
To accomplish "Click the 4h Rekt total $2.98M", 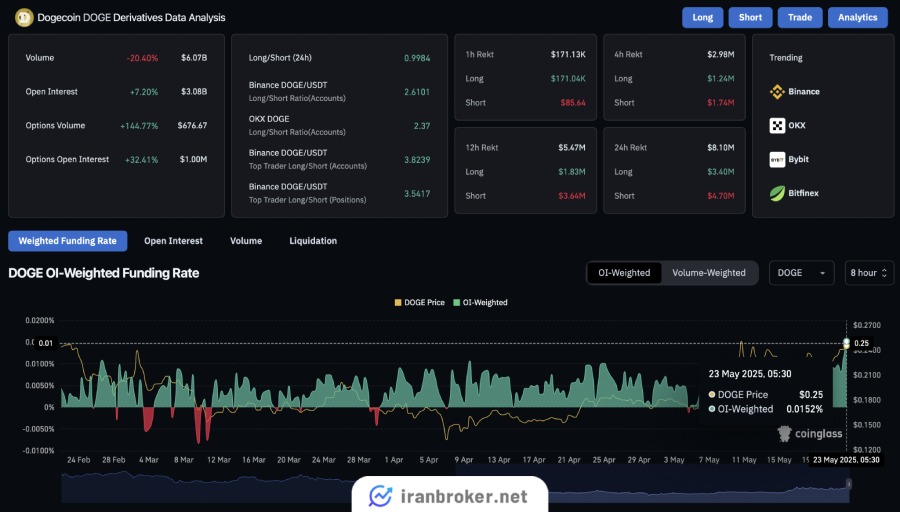I will 721,55.
